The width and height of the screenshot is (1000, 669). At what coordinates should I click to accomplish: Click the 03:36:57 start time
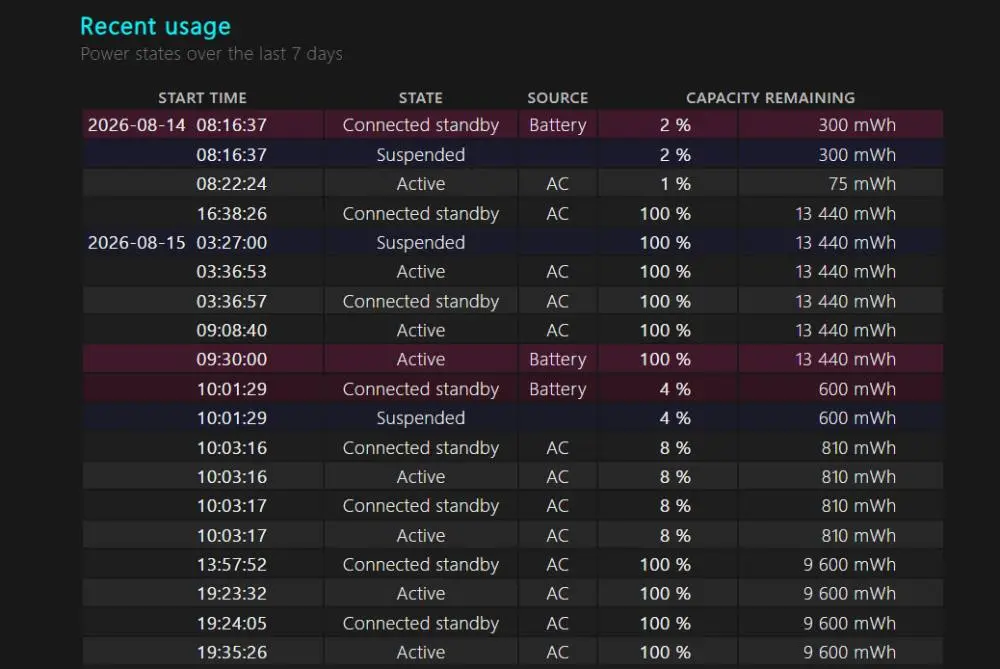pyautogui.click(x=232, y=302)
